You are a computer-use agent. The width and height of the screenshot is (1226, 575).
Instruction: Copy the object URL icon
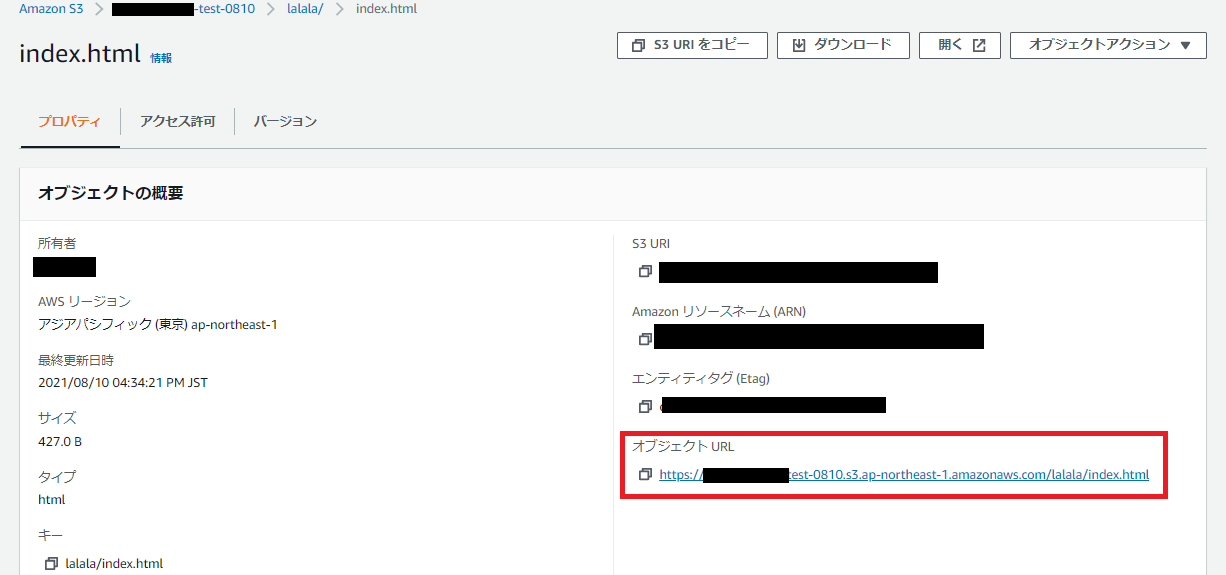645,474
